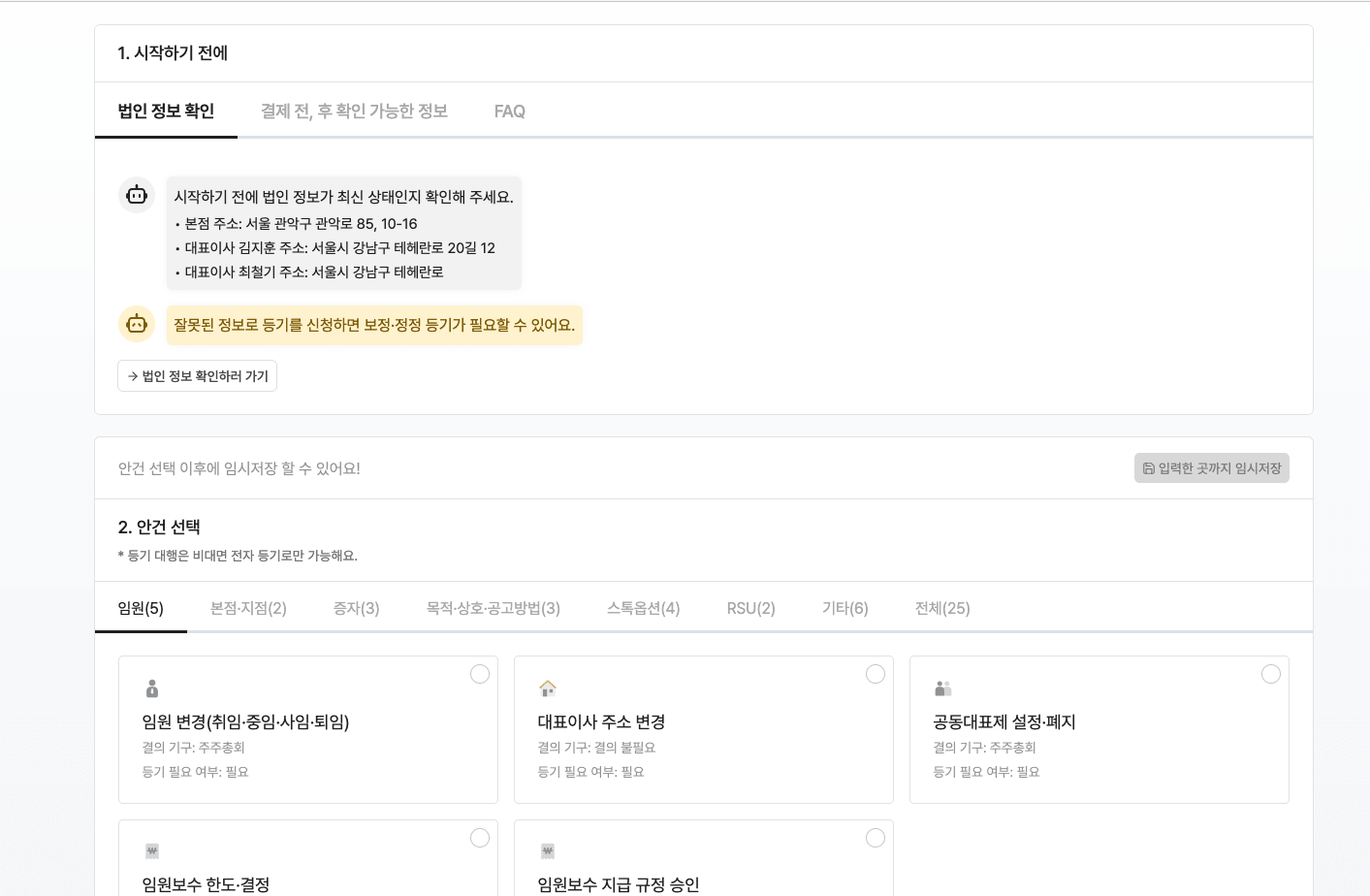The height and width of the screenshot is (896, 1370).
Task: Switch to the 기타(6) tab
Action: 845,608
